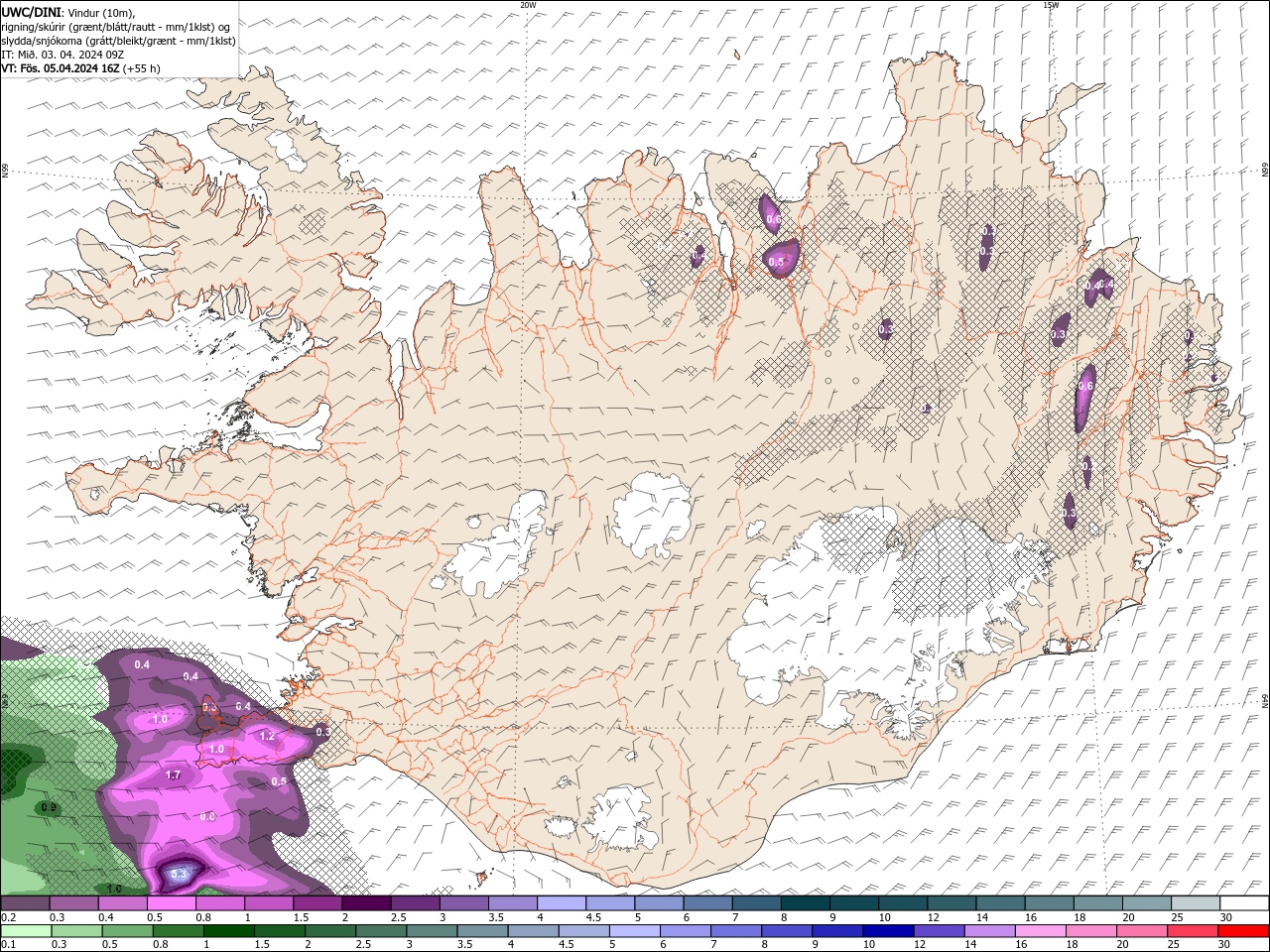The height and width of the screenshot is (952, 1270).
Task: Click the 0.8 value in the pink area
Action: click(x=207, y=816)
